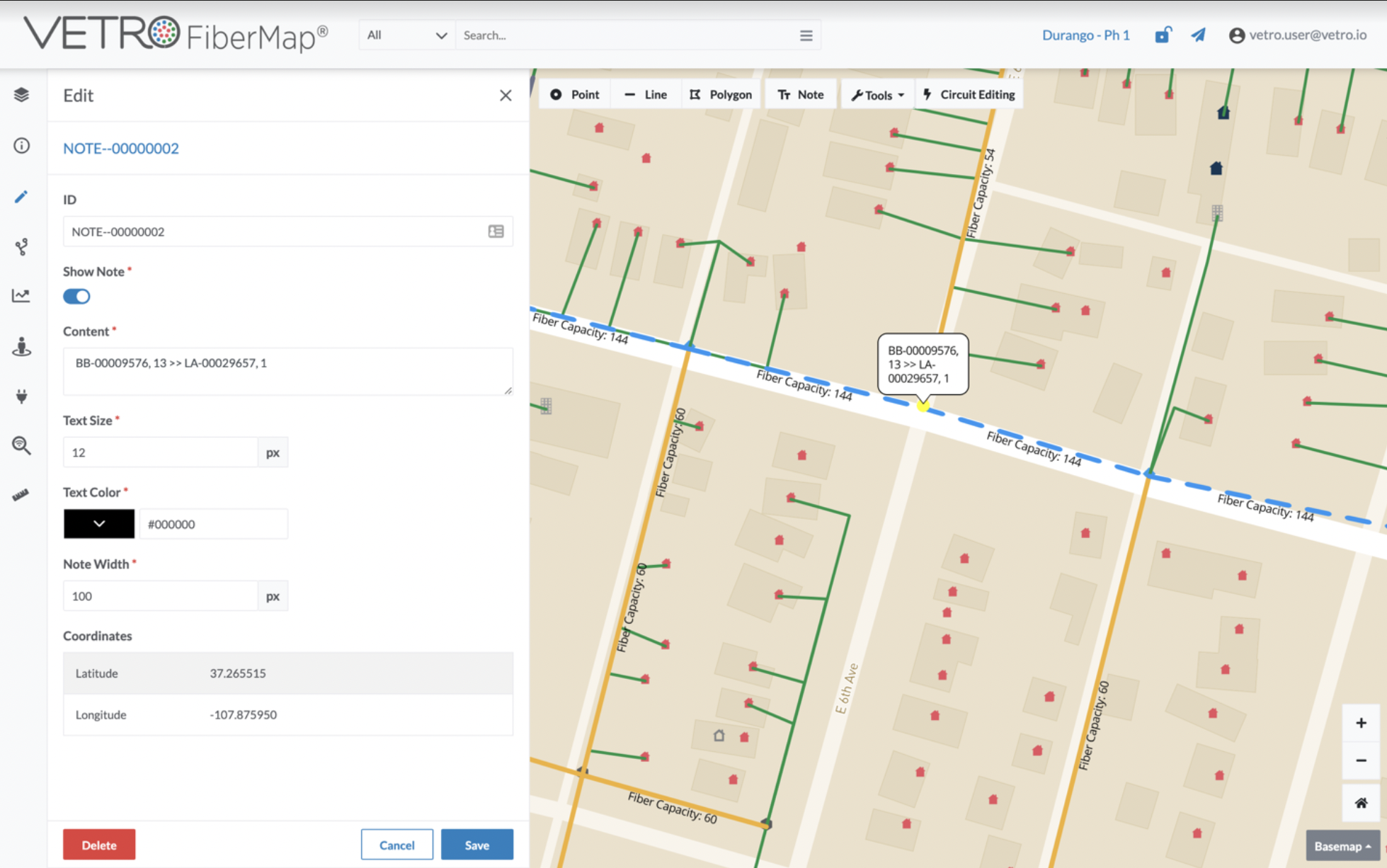Open the Info sidebar panel

pyautogui.click(x=21, y=145)
